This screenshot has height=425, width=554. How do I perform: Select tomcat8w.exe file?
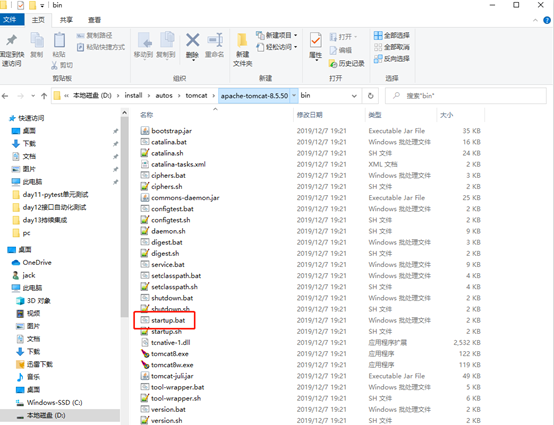172,365
